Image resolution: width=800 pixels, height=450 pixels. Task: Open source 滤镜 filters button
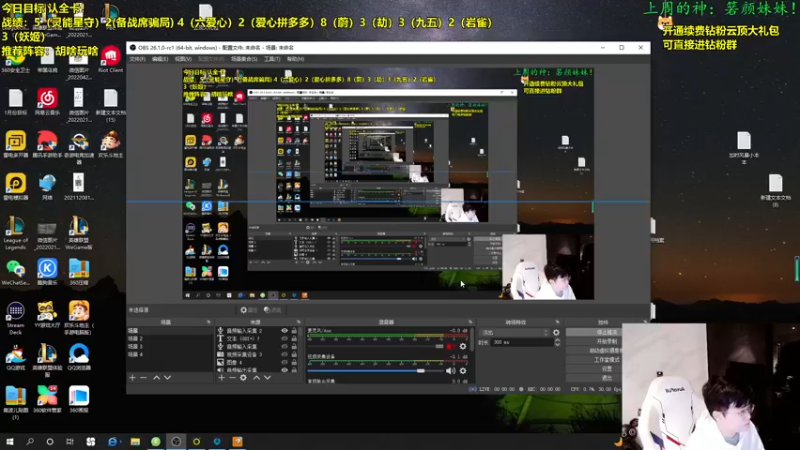pyautogui.click(x=272, y=310)
